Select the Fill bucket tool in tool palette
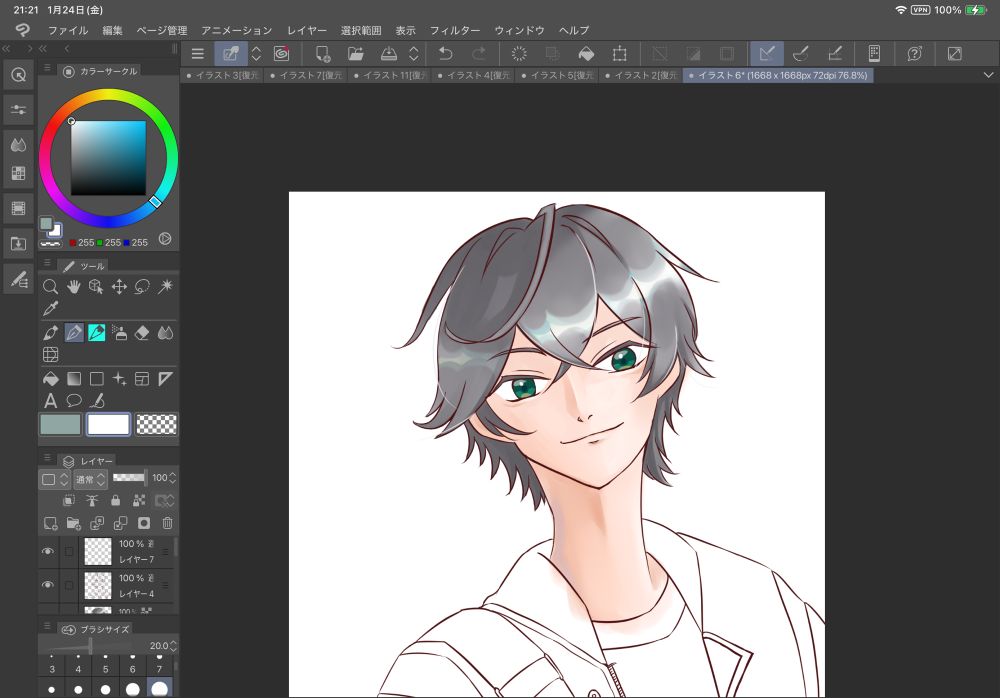1000x698 pixels. coord(50,379)
